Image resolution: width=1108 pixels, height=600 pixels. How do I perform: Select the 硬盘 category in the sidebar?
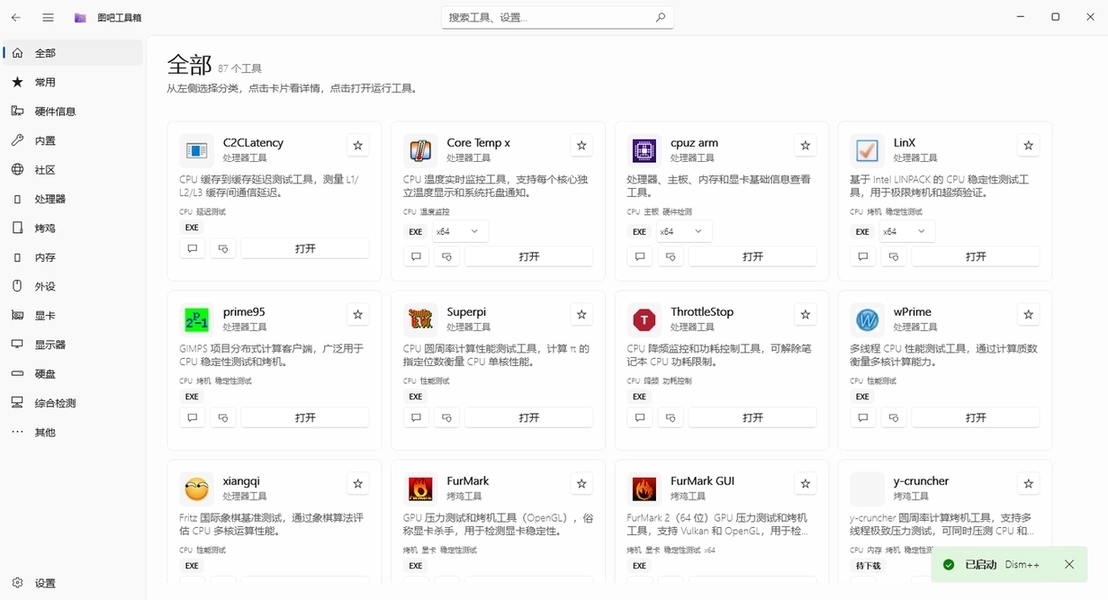[x=73, y=374]
